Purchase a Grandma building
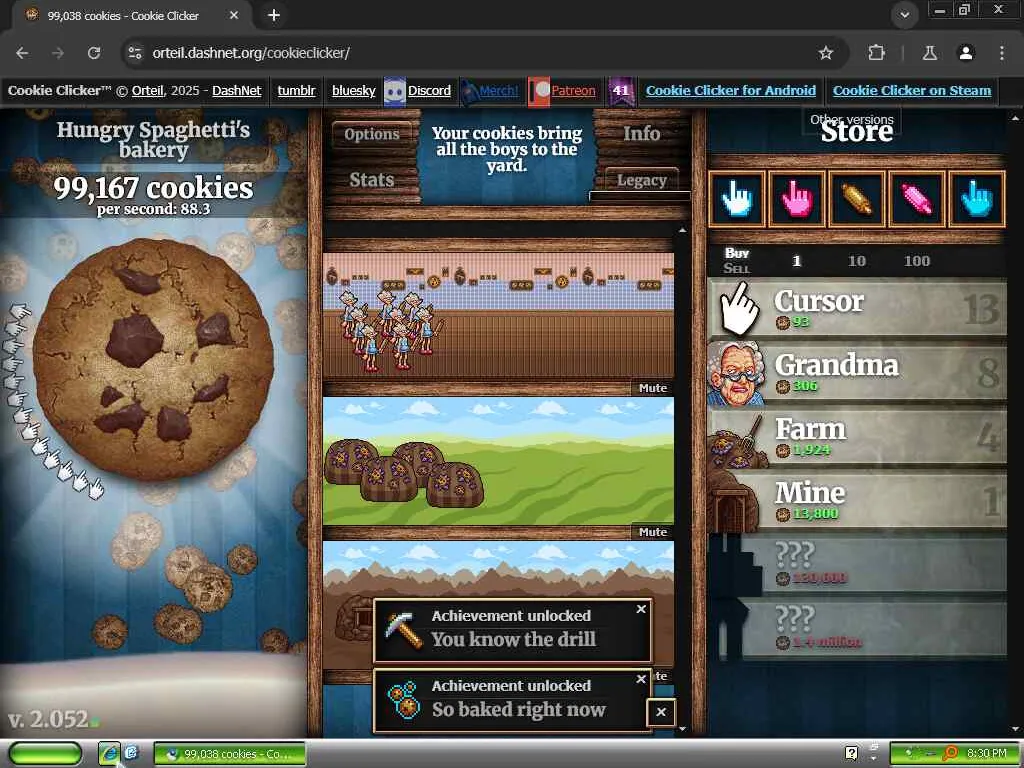This screenshot has width=1024, height=768. pos(857,373)
